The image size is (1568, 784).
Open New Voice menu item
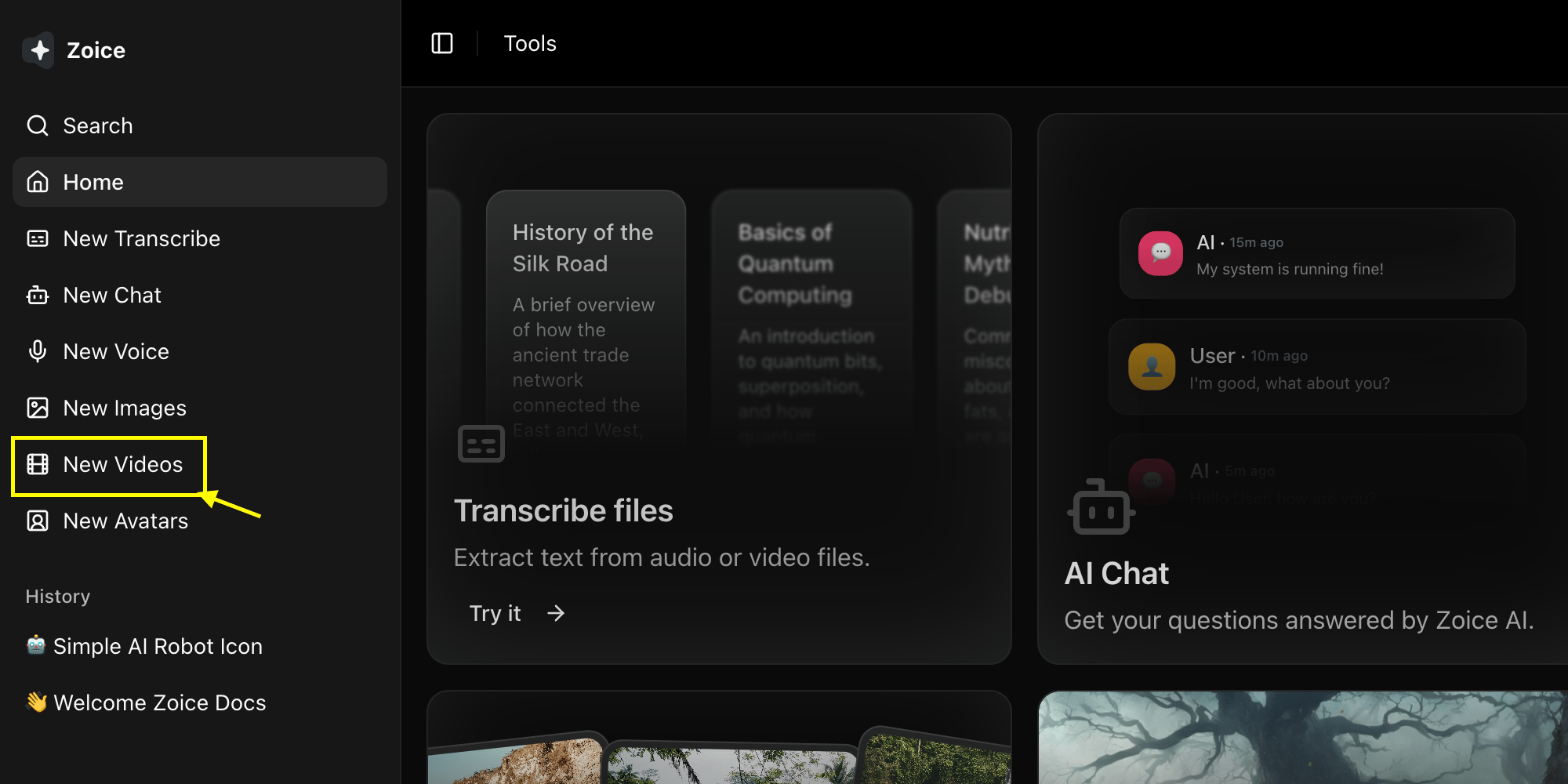click(200, 351)
